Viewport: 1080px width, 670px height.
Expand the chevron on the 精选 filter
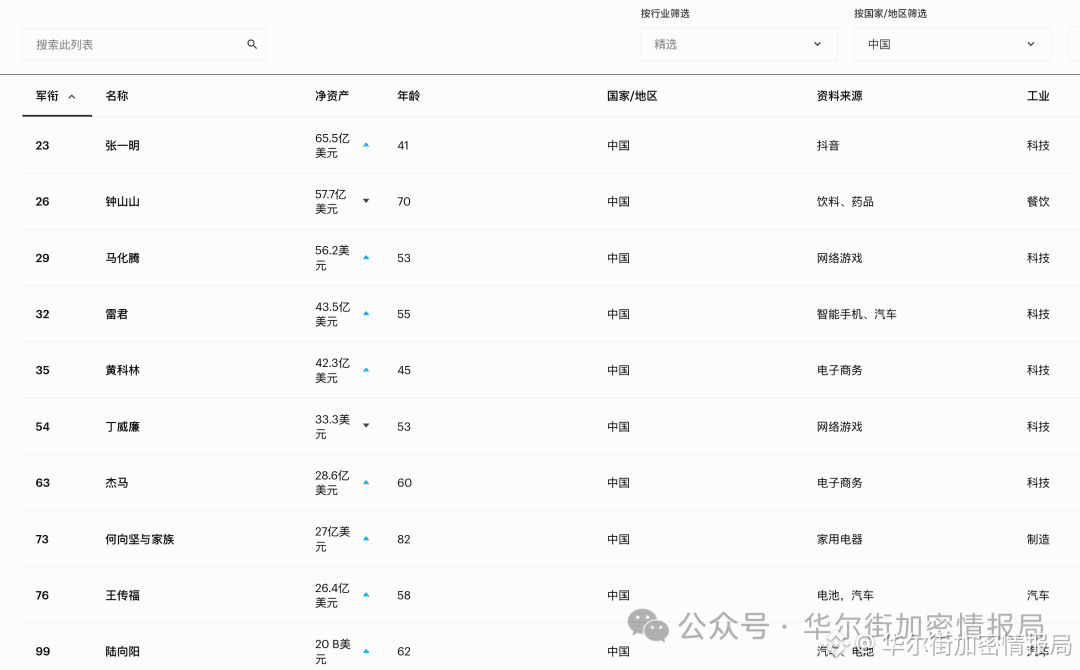coord(817,44)
